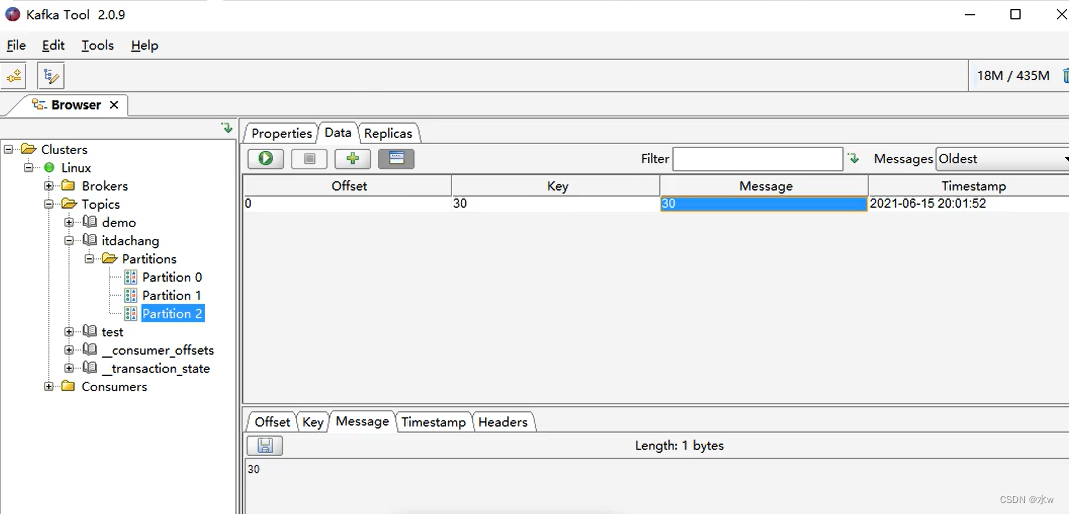
Task: Select the Data tab
Action: [x=337, y=133]
